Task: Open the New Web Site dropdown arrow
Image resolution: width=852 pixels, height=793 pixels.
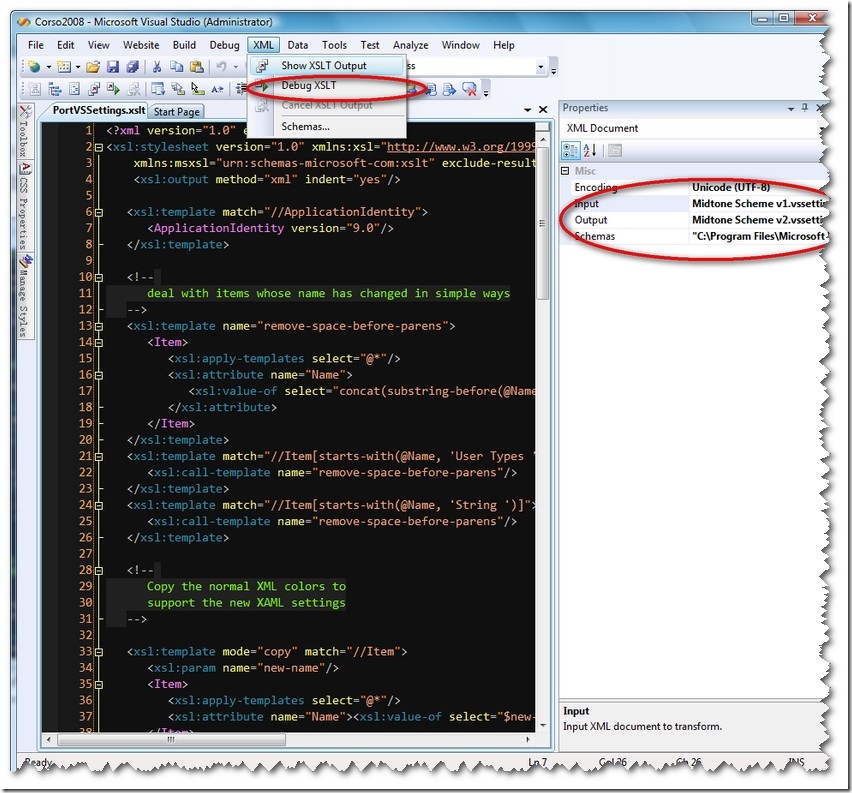Action: 48,67
